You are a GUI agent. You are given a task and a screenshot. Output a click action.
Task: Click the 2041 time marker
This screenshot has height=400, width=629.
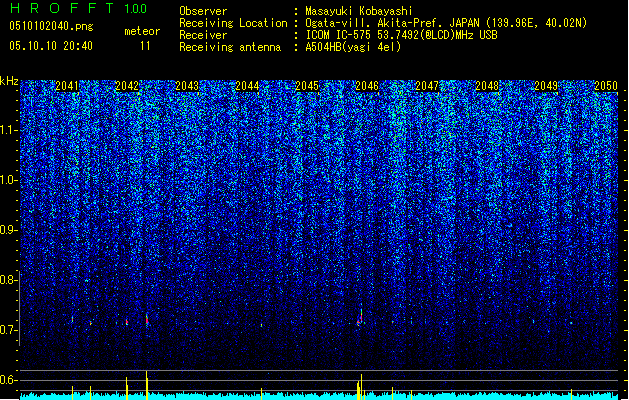[x=67, y=86]
